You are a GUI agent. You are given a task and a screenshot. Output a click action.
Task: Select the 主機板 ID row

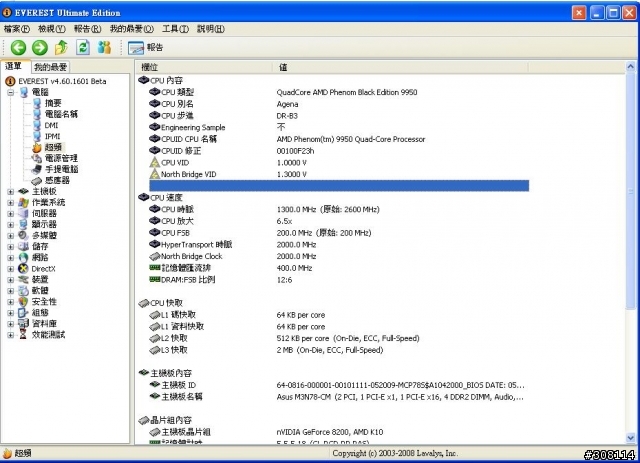coord(339,385)
